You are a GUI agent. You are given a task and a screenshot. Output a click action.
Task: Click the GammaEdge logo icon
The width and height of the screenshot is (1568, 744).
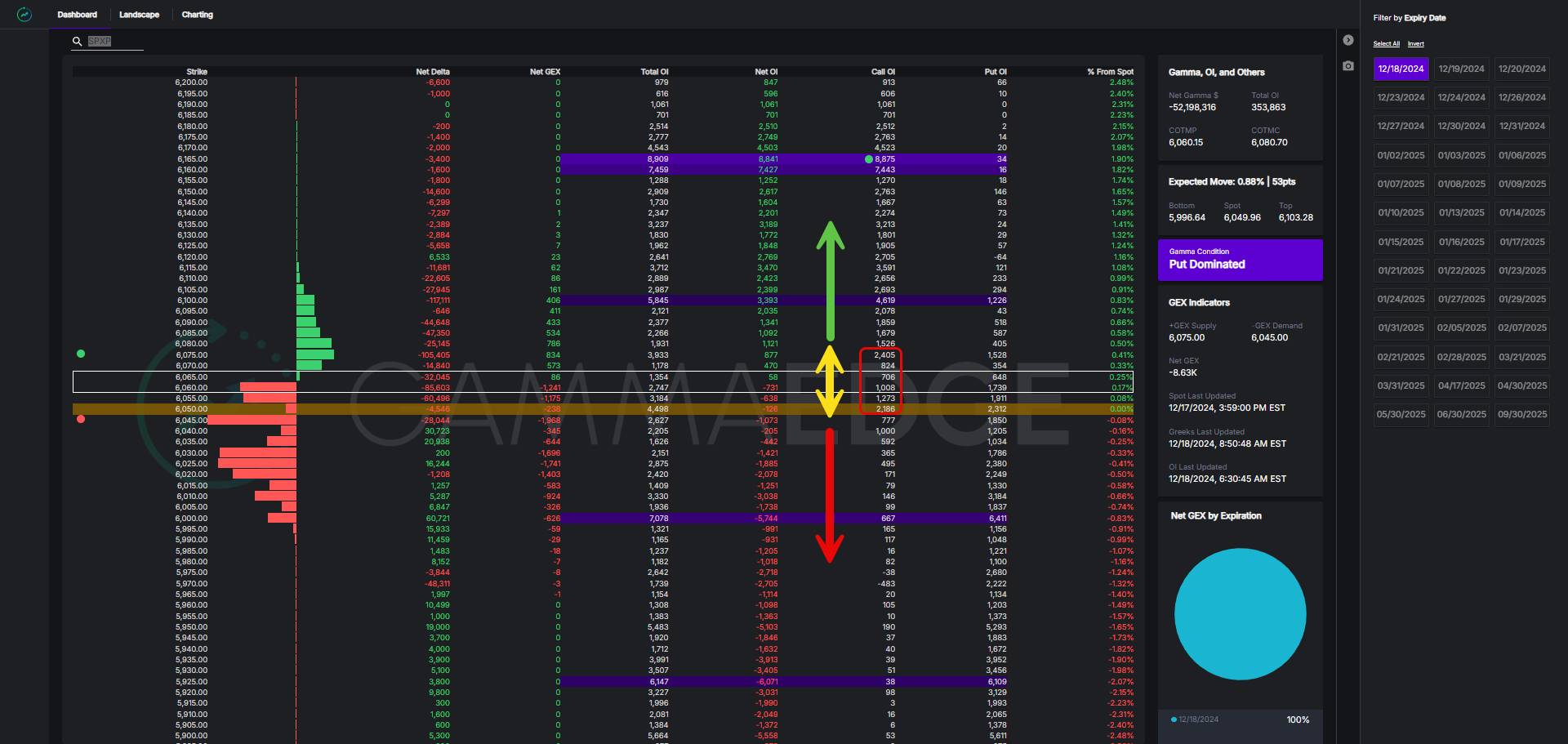tap(24, 15)
